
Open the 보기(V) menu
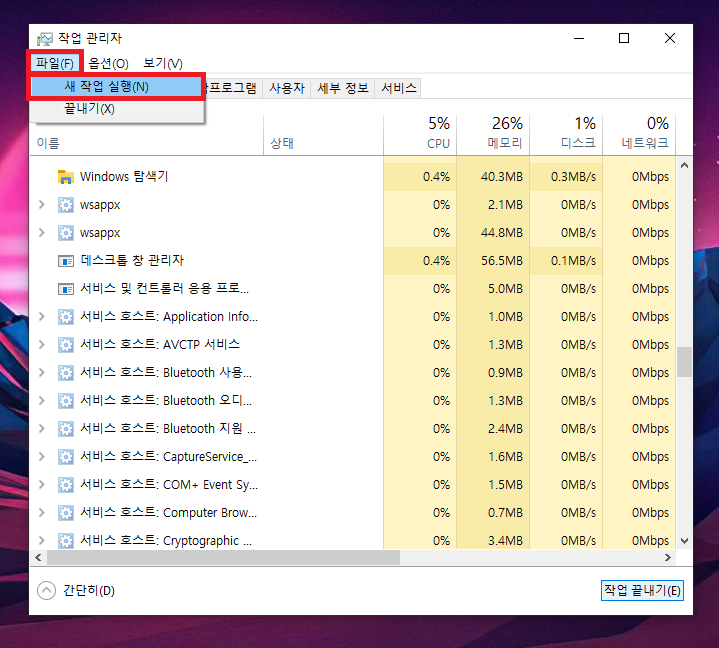(x=163, y=63)
